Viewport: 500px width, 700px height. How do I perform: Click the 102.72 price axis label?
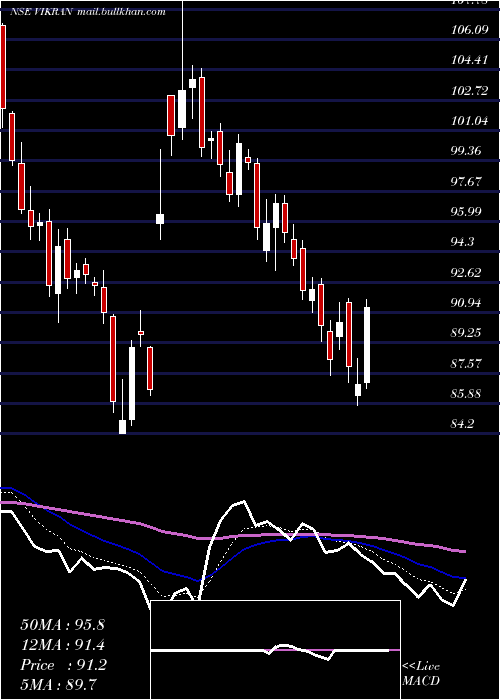tap(469, 91)
